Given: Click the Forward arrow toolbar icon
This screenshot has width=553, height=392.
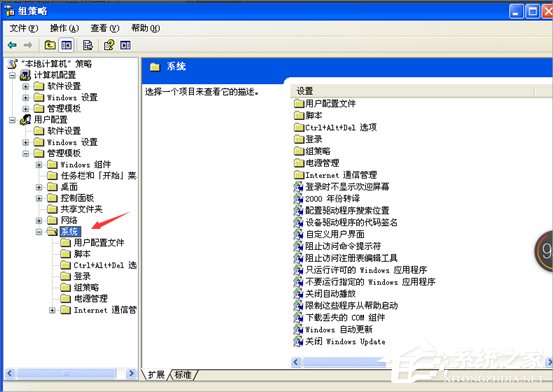Looking at the screenshot, I should (28, 45).
